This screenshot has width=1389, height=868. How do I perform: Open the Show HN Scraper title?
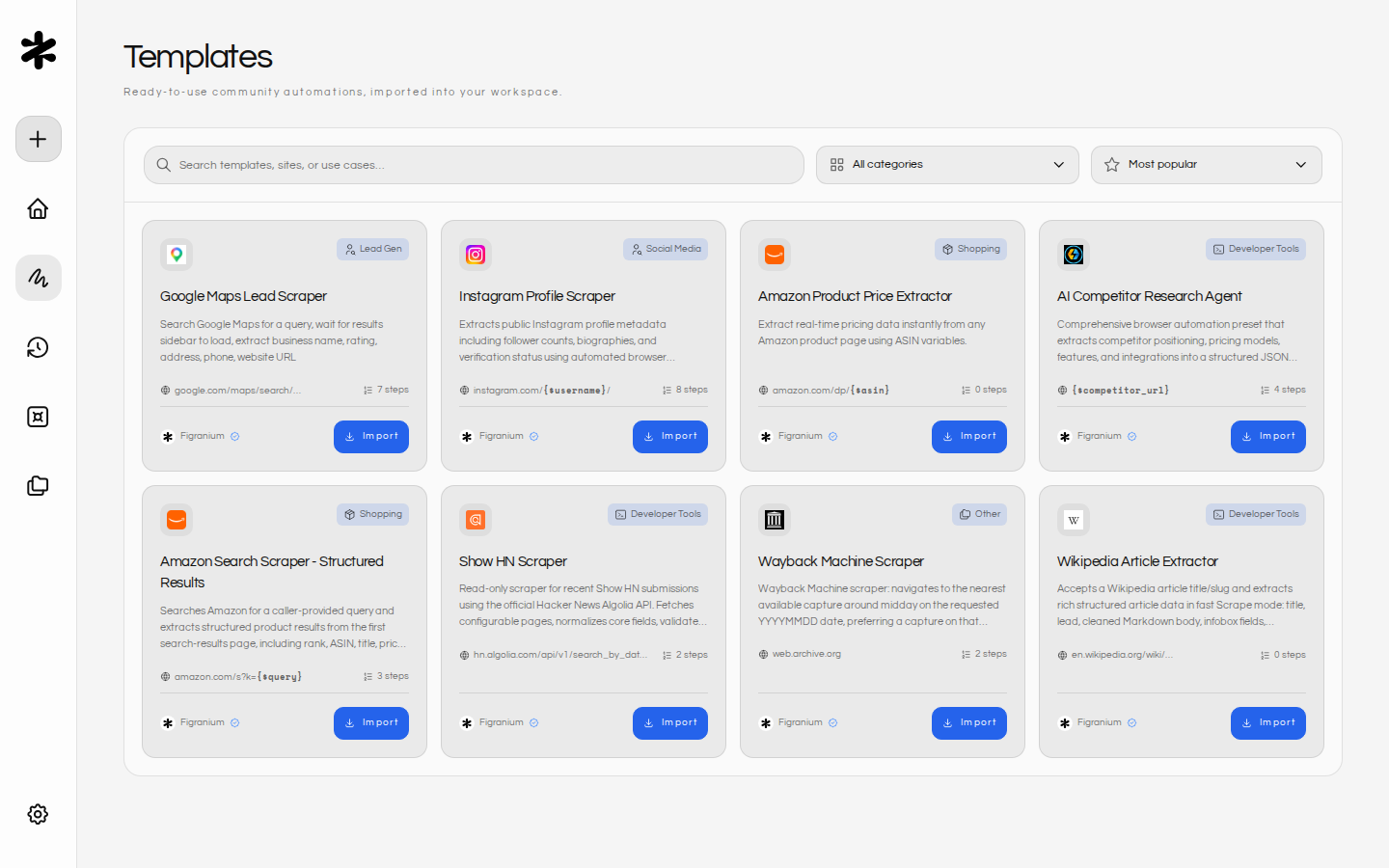click(512, 561)
